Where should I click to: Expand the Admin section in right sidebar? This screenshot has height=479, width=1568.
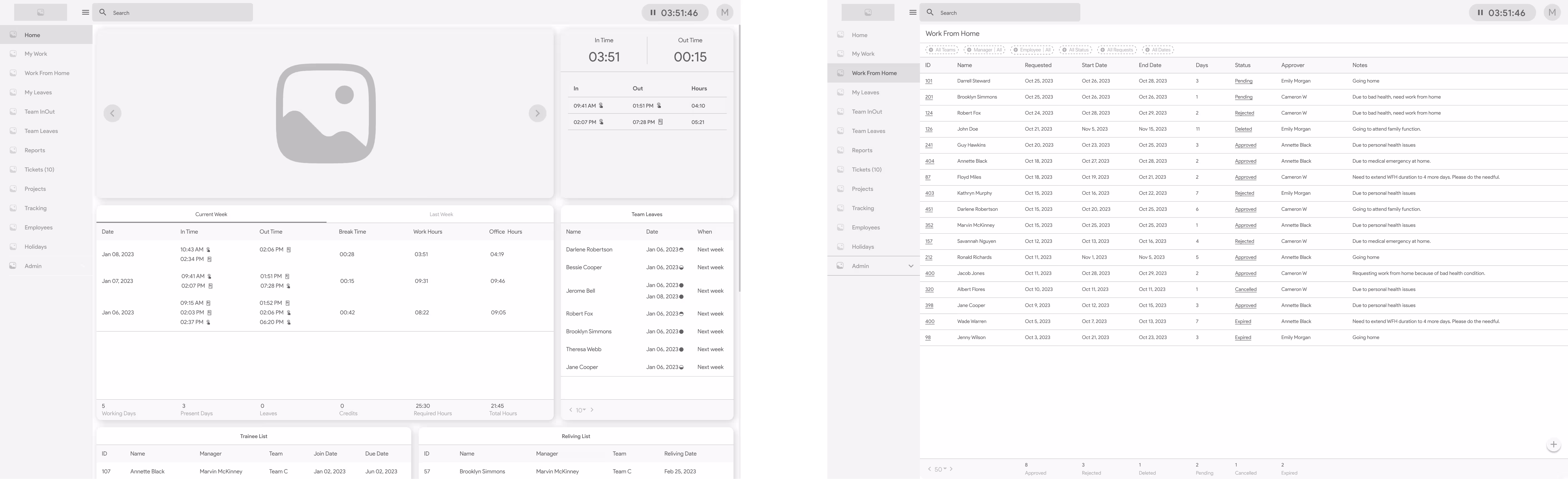click(910, 266)
